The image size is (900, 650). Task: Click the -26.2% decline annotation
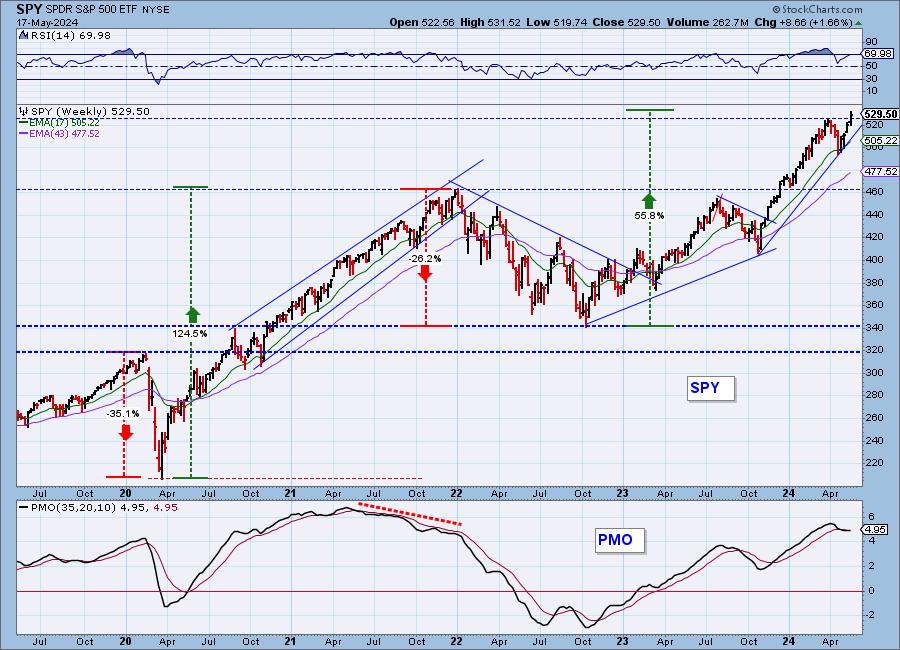coord(425,259)
